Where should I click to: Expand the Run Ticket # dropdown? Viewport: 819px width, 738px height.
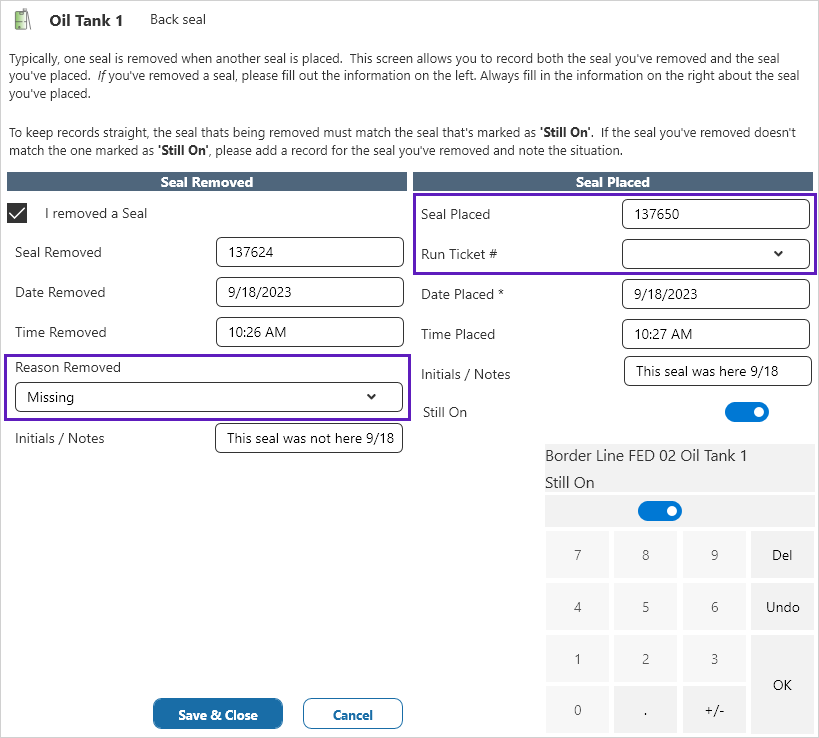tap(715, 254)
